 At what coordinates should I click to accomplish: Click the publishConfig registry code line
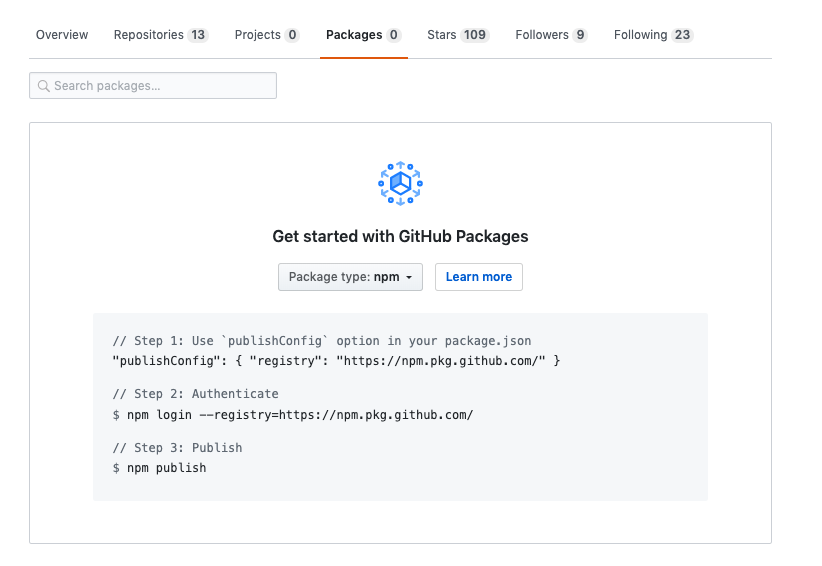pyautogui.click(x=336, y=360)
